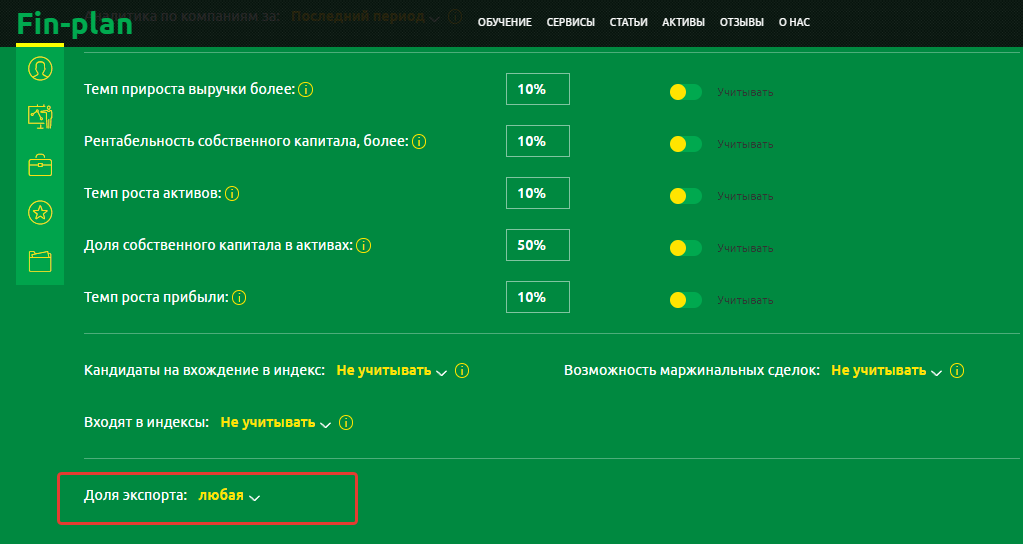1023x544 pixels.
Task: Click the Рентабельность собственного капитала value field
Action: (537, 141)
